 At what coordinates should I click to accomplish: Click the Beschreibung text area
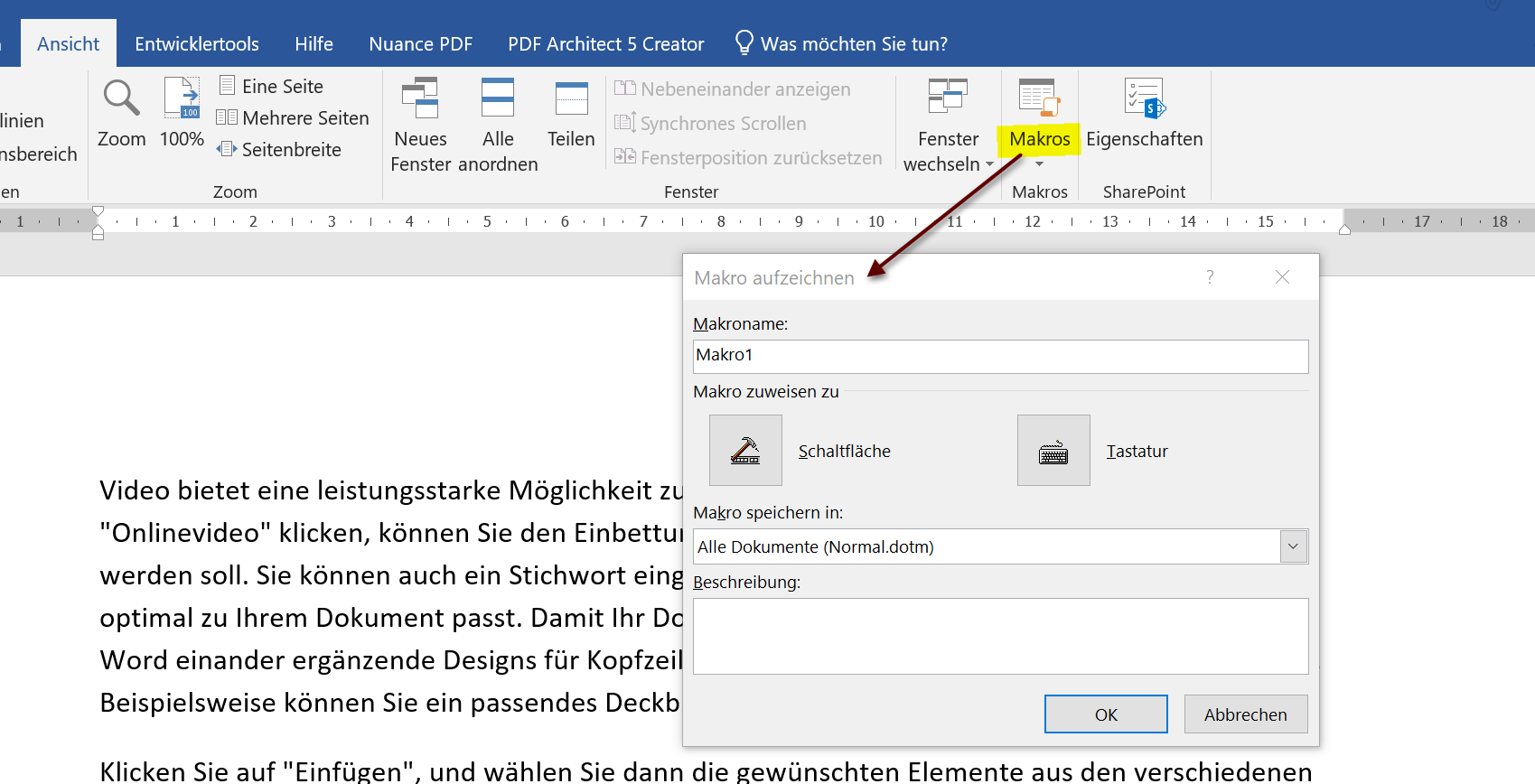pyautogui.click(x=1000, y=636)
